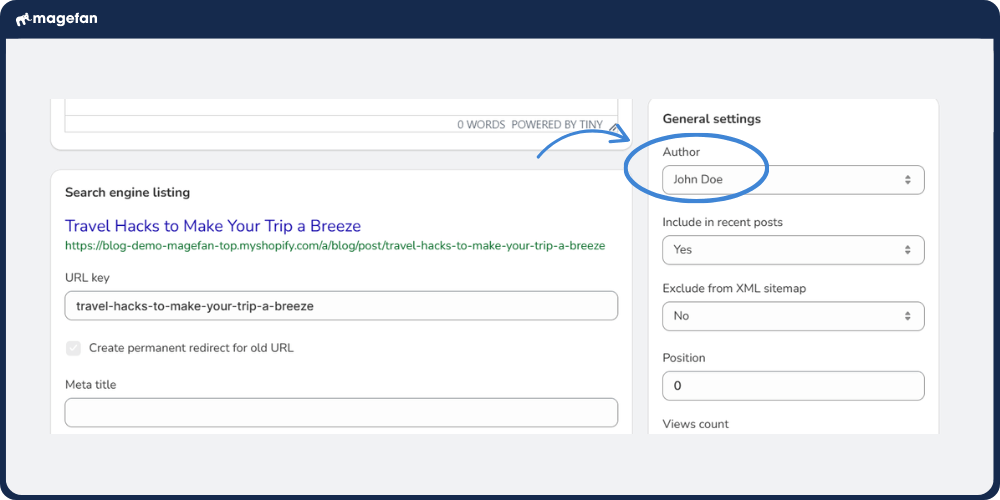Open the green blog post URL preview
The image size is (1000, 500).
pyautogui.click(x=335, y=245)
